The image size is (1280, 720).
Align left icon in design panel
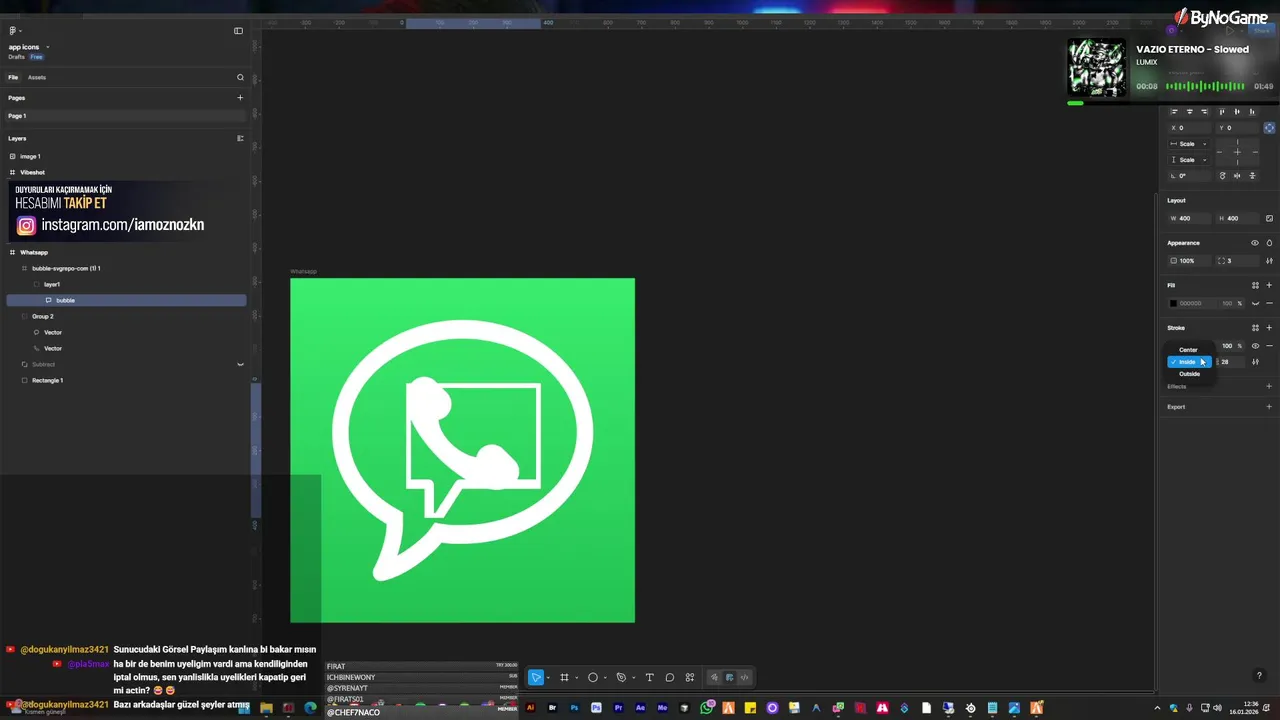pos(1174,111)
